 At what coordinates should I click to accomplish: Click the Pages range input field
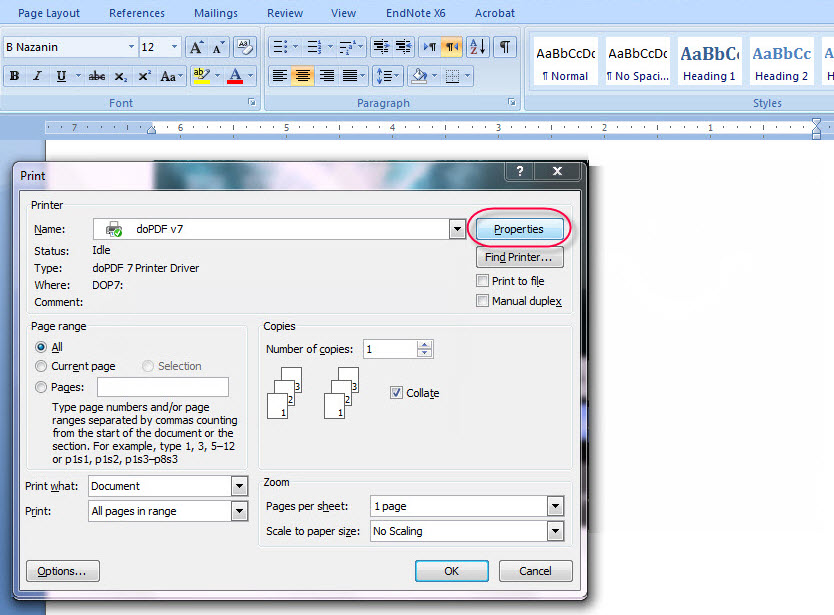[x=162, y=387]
